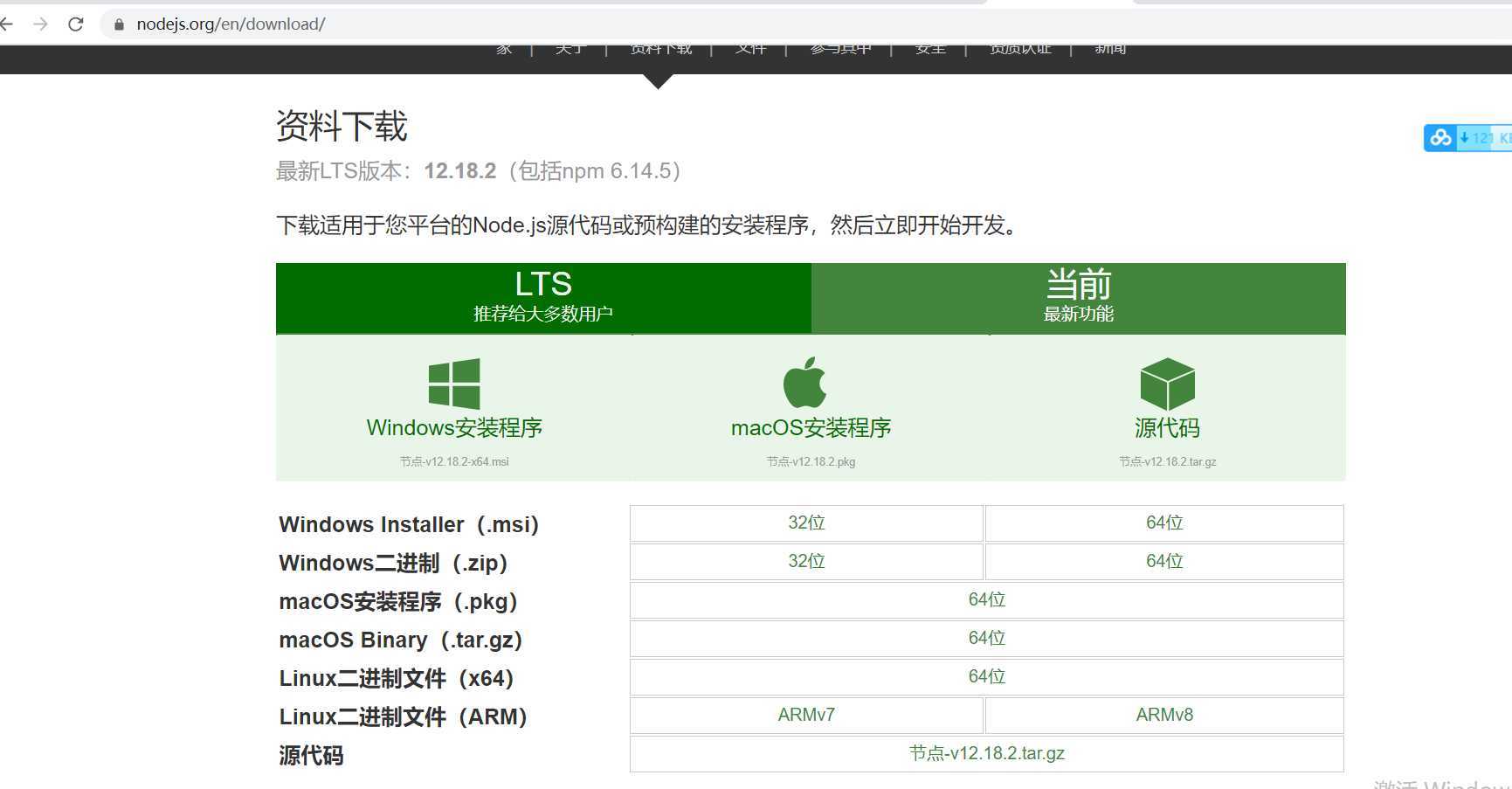This screenshot has height=789, width=1512.
Task: View site info via the lock icon
Action: point(119,24)
